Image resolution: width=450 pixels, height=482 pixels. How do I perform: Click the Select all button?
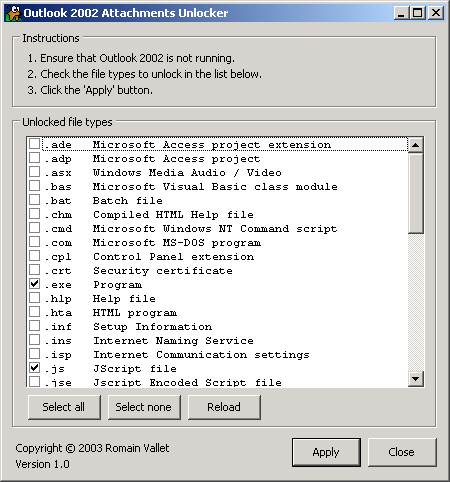coord(64,407)
